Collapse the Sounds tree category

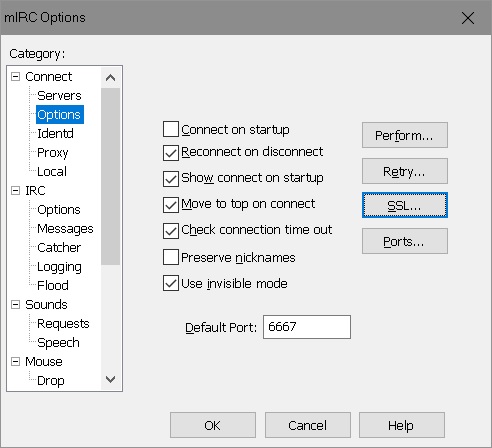(x=15, y=305)
